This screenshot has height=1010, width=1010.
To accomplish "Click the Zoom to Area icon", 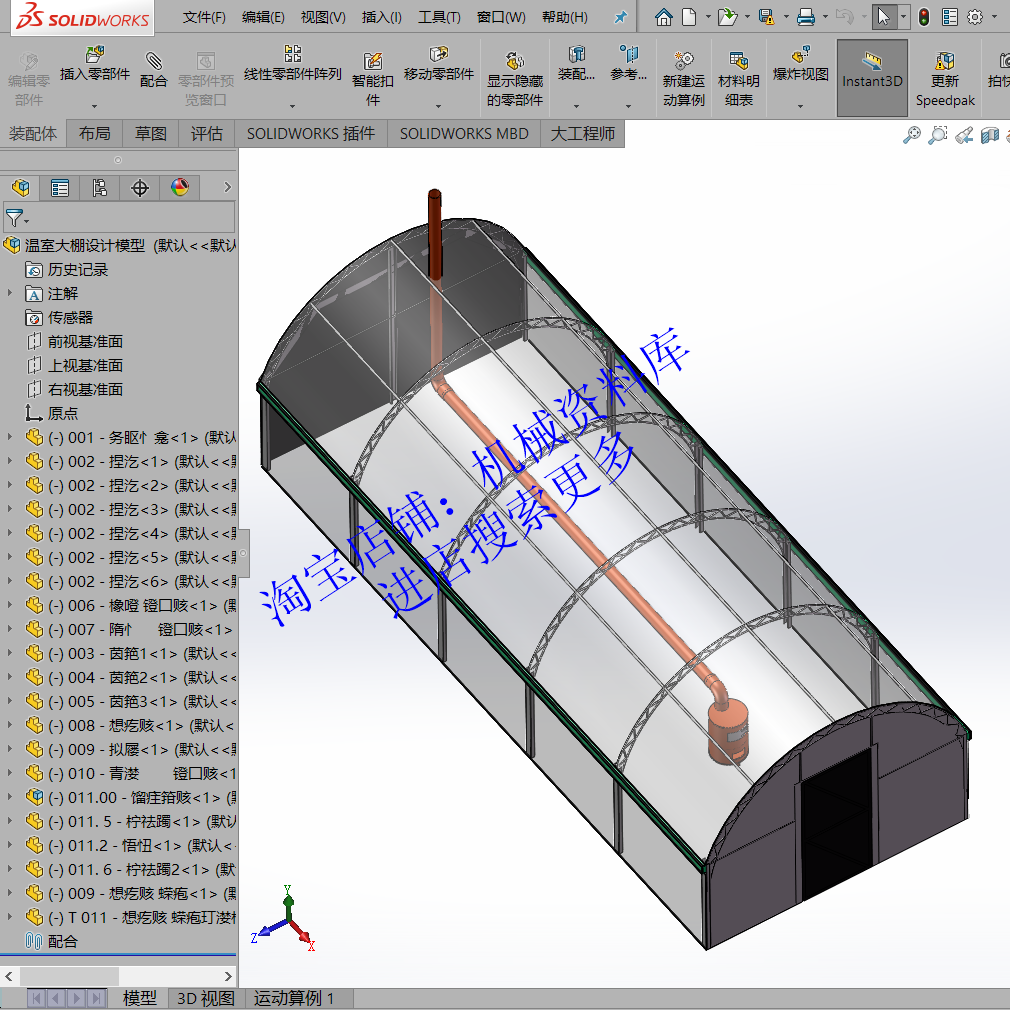I will coord(937,135).
